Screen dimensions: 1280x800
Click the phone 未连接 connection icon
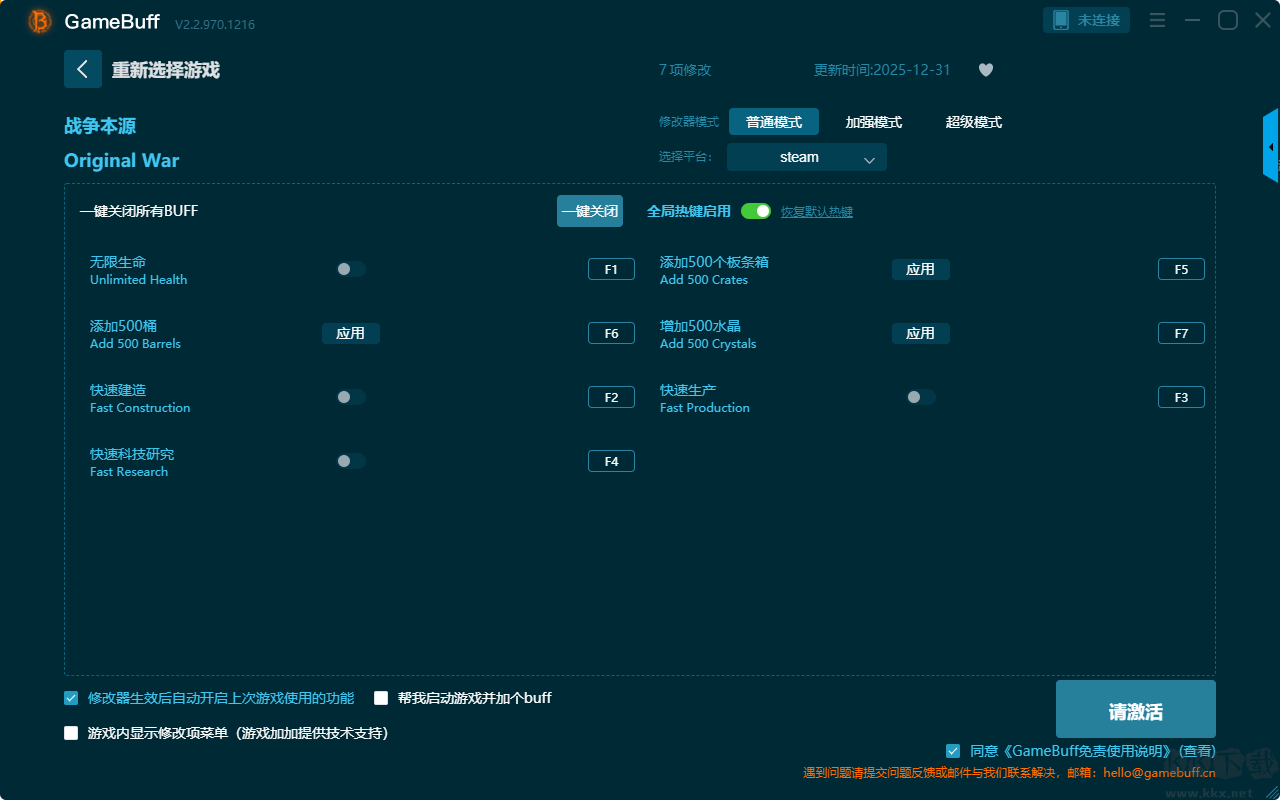[x=1062, y=20]
